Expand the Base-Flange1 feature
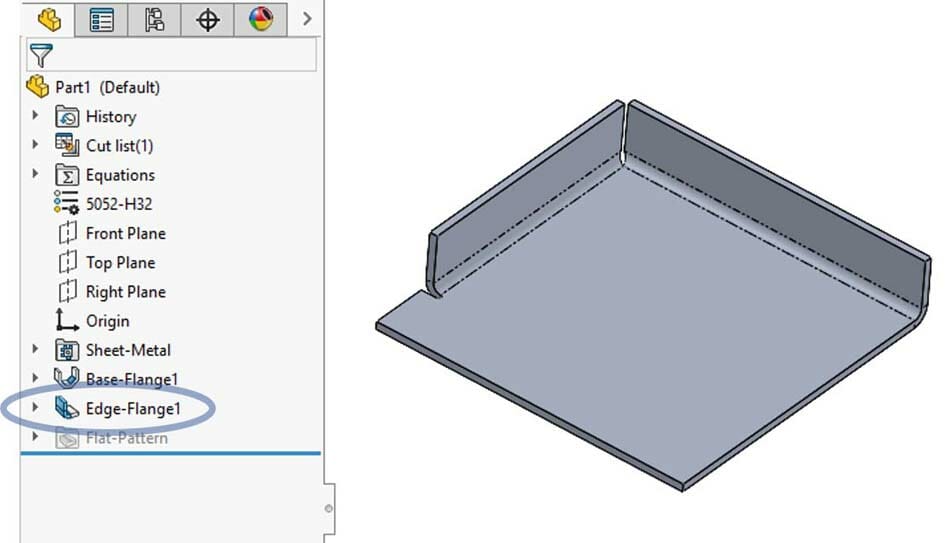The width and height of the screenshot is (950, 543). pyautogui.click(x=35, y=378)
